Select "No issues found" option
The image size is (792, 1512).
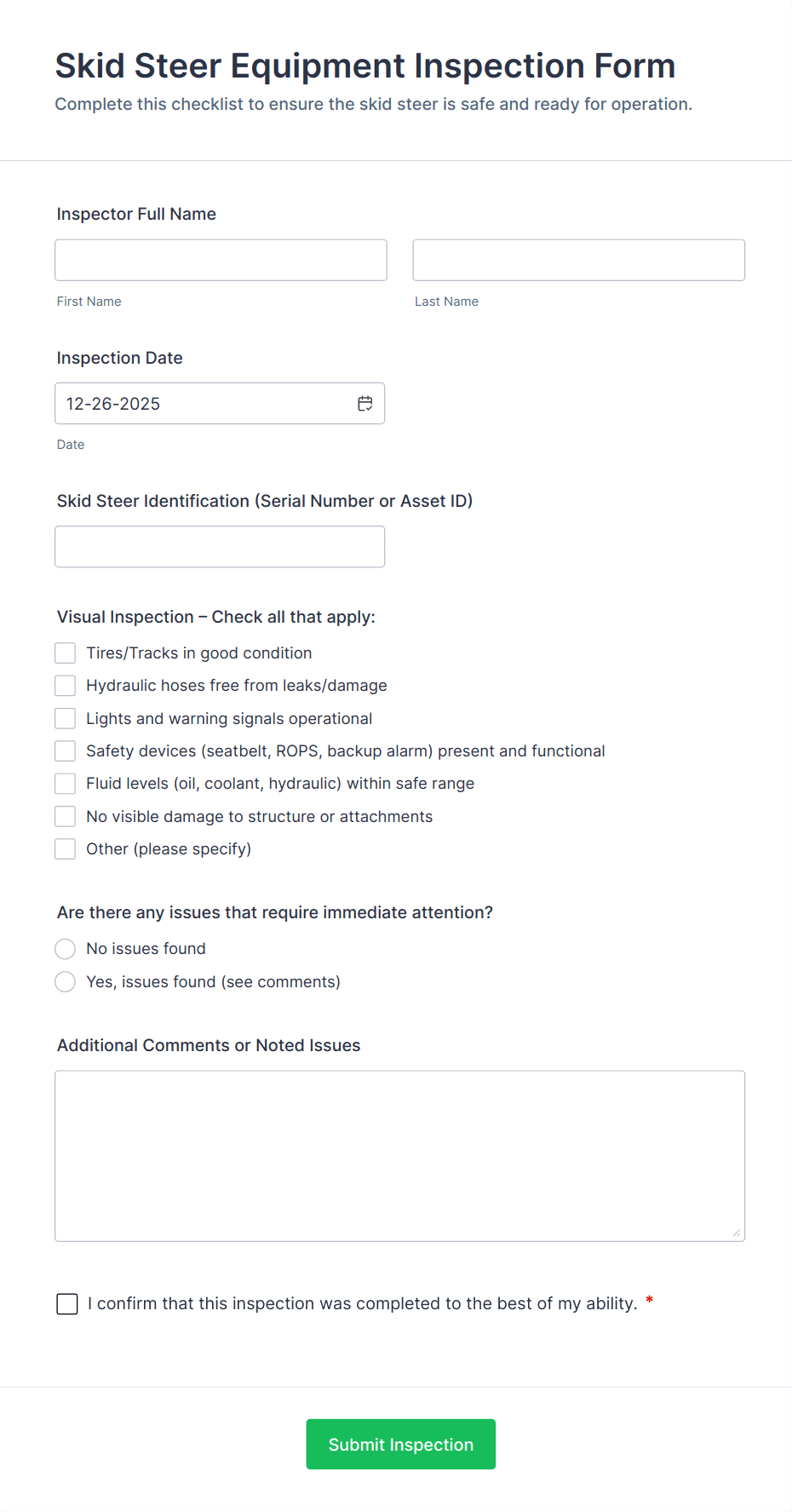[x=65, y=948]
